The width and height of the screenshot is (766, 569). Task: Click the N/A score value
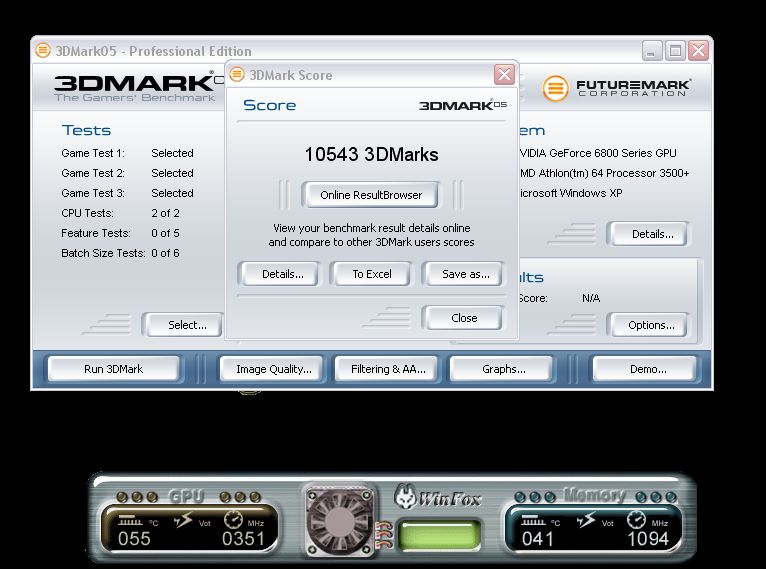click(591, 298)
